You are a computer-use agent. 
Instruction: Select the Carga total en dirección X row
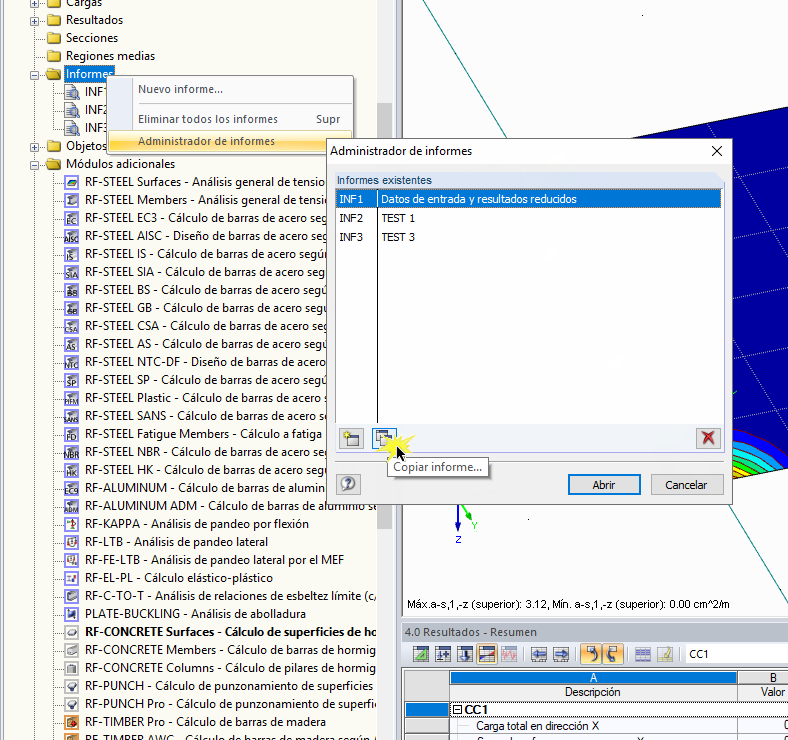(538, 726)
